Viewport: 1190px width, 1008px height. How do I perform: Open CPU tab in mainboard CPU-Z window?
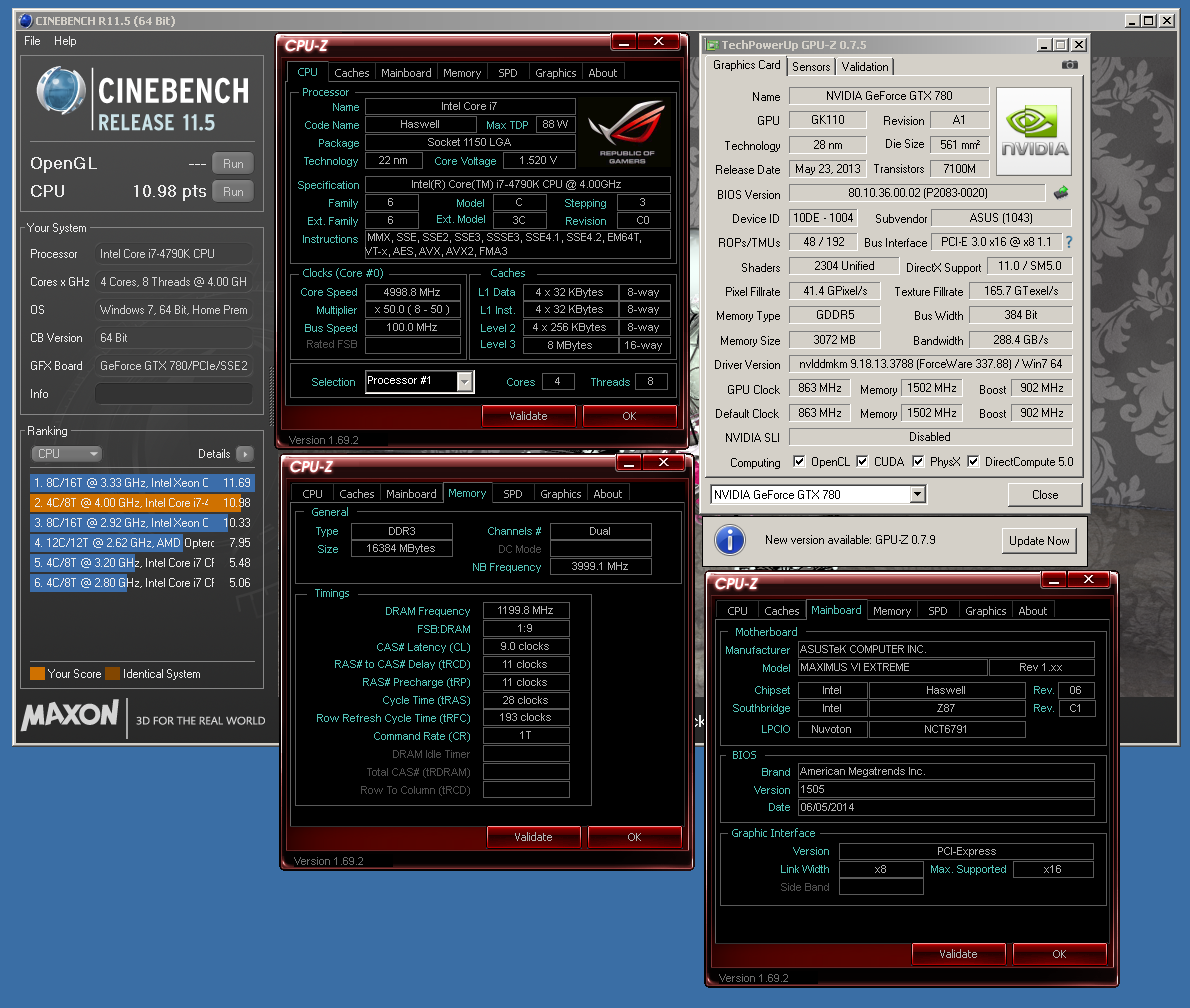pyautogui.click(x=738, y=611)
